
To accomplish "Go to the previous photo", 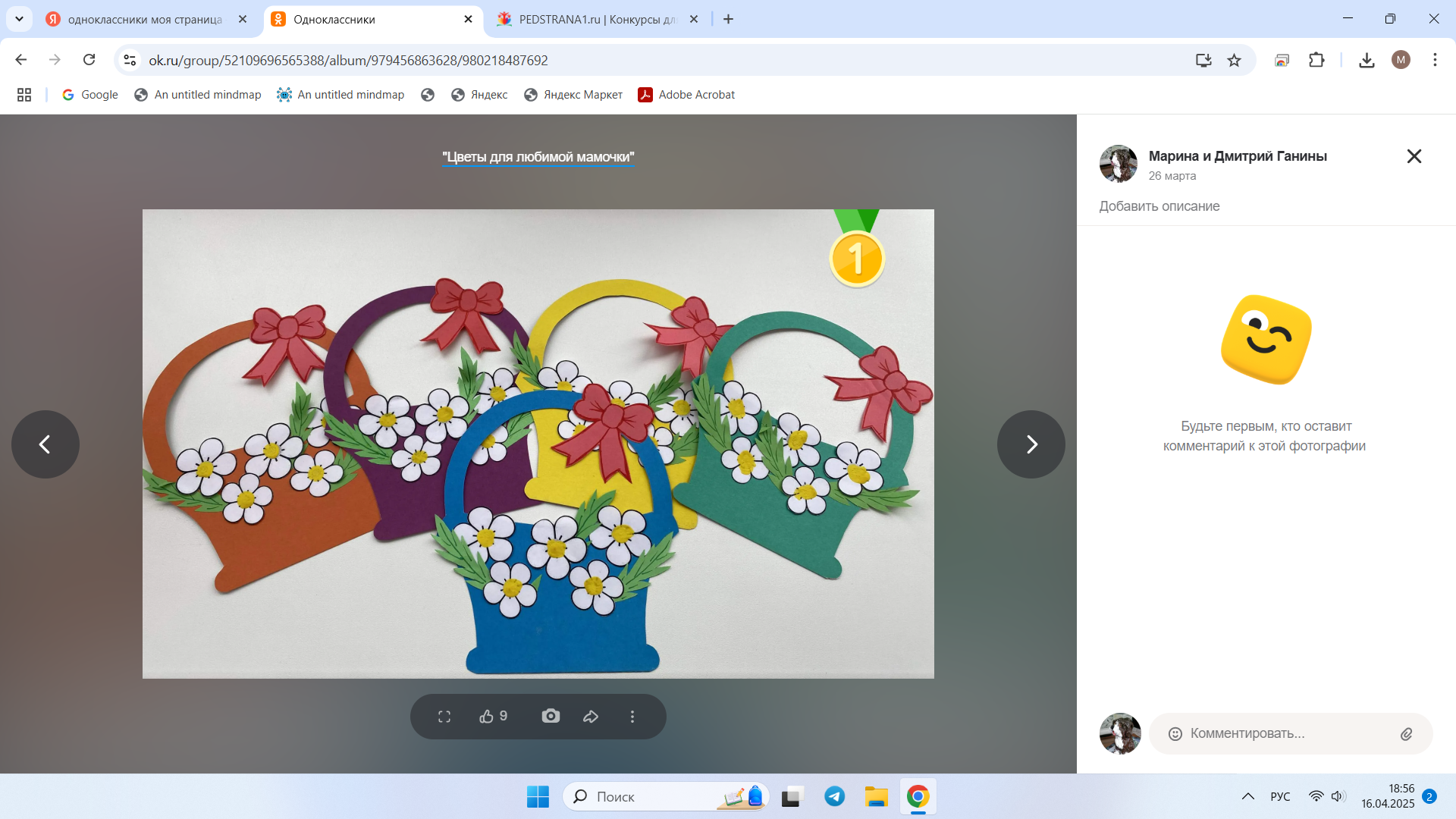I will coord(45,444).
